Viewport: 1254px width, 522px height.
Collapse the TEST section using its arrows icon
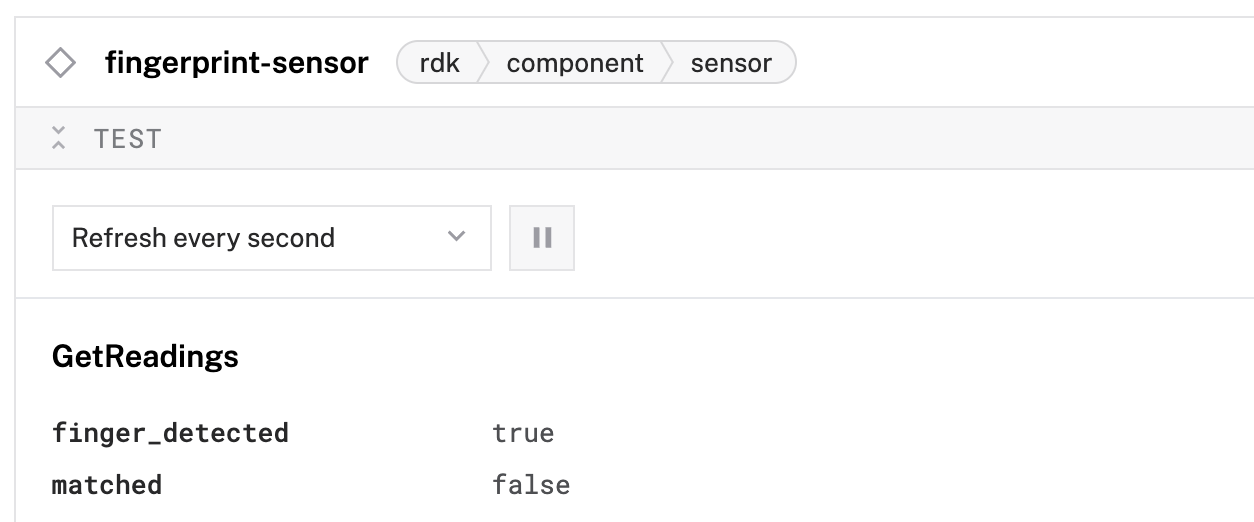coord(59,138)
